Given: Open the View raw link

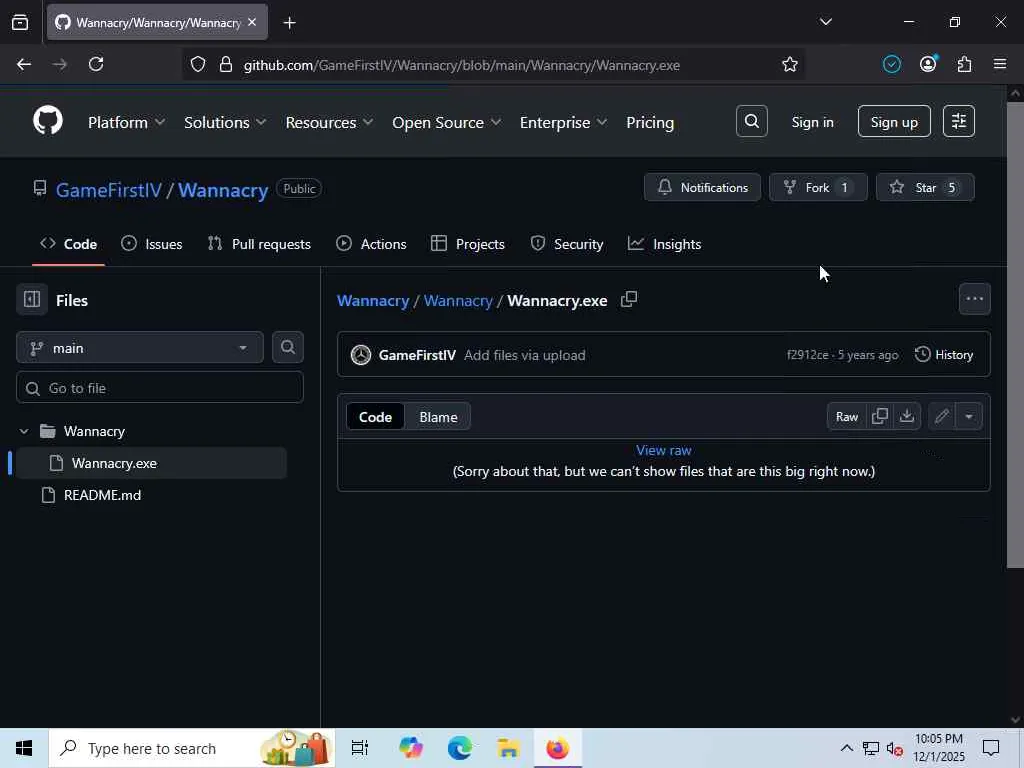Looking at the screenshot, I should pyautogui.click(x=664, y=450).
